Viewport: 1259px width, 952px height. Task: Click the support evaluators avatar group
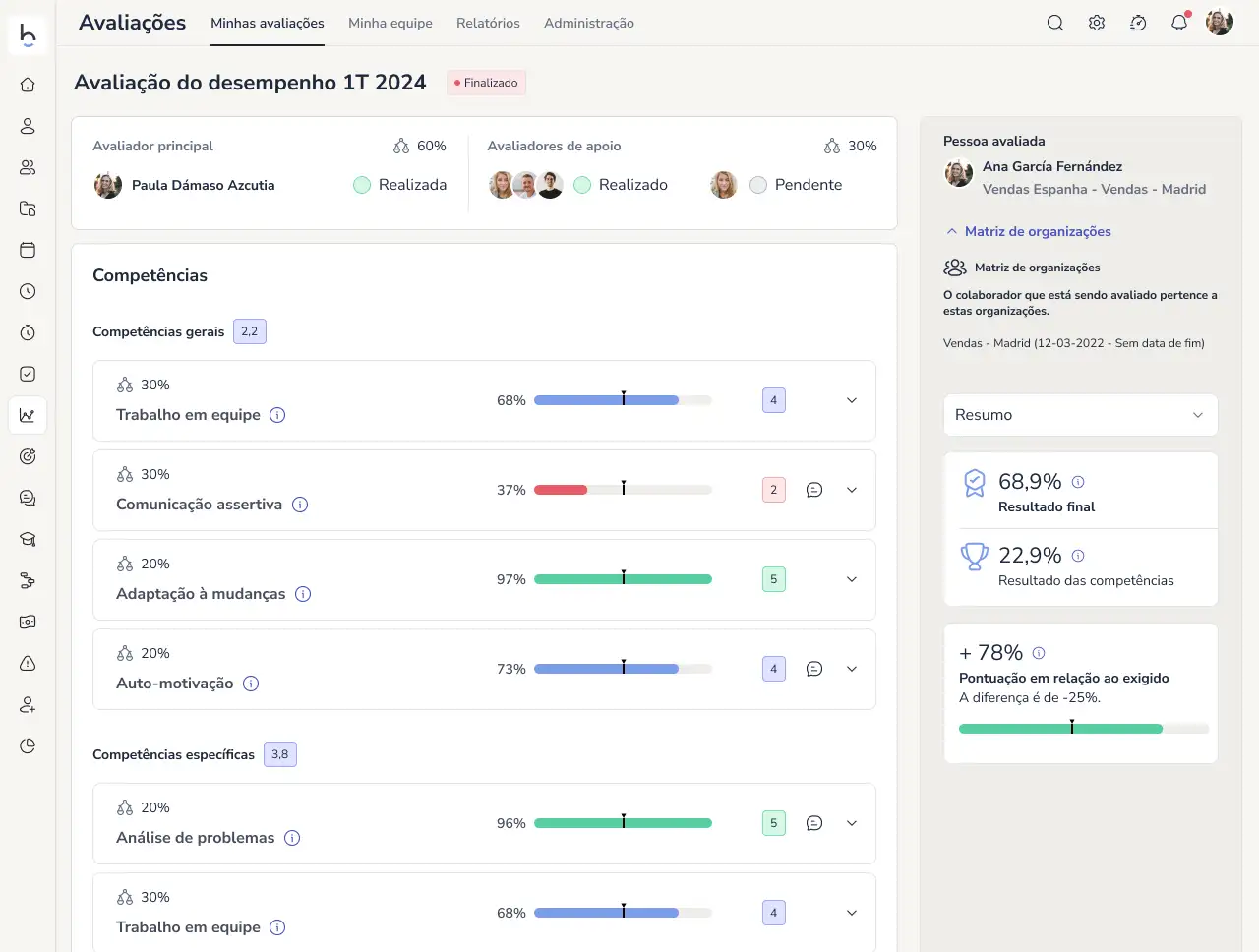526,185
